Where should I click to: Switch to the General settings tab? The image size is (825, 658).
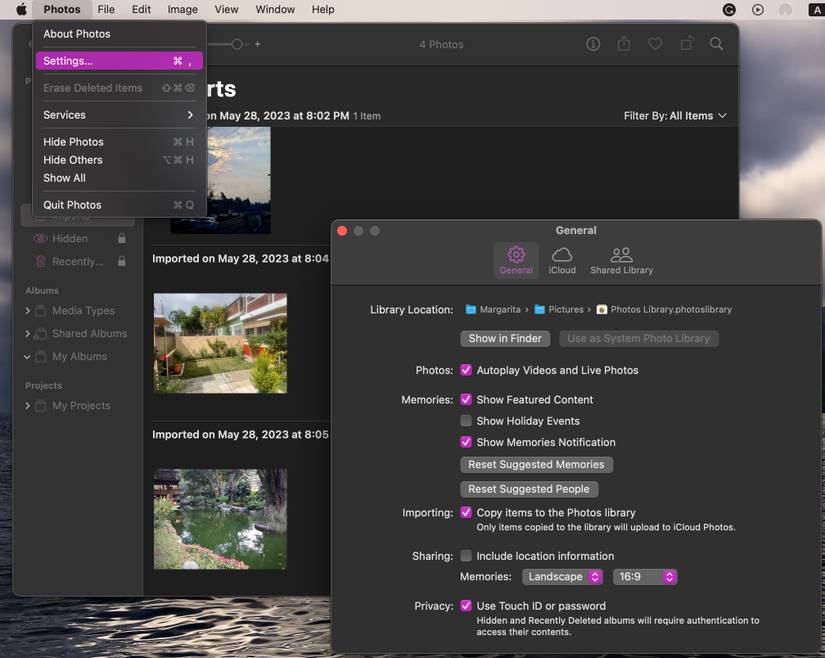tap(516, 260)
